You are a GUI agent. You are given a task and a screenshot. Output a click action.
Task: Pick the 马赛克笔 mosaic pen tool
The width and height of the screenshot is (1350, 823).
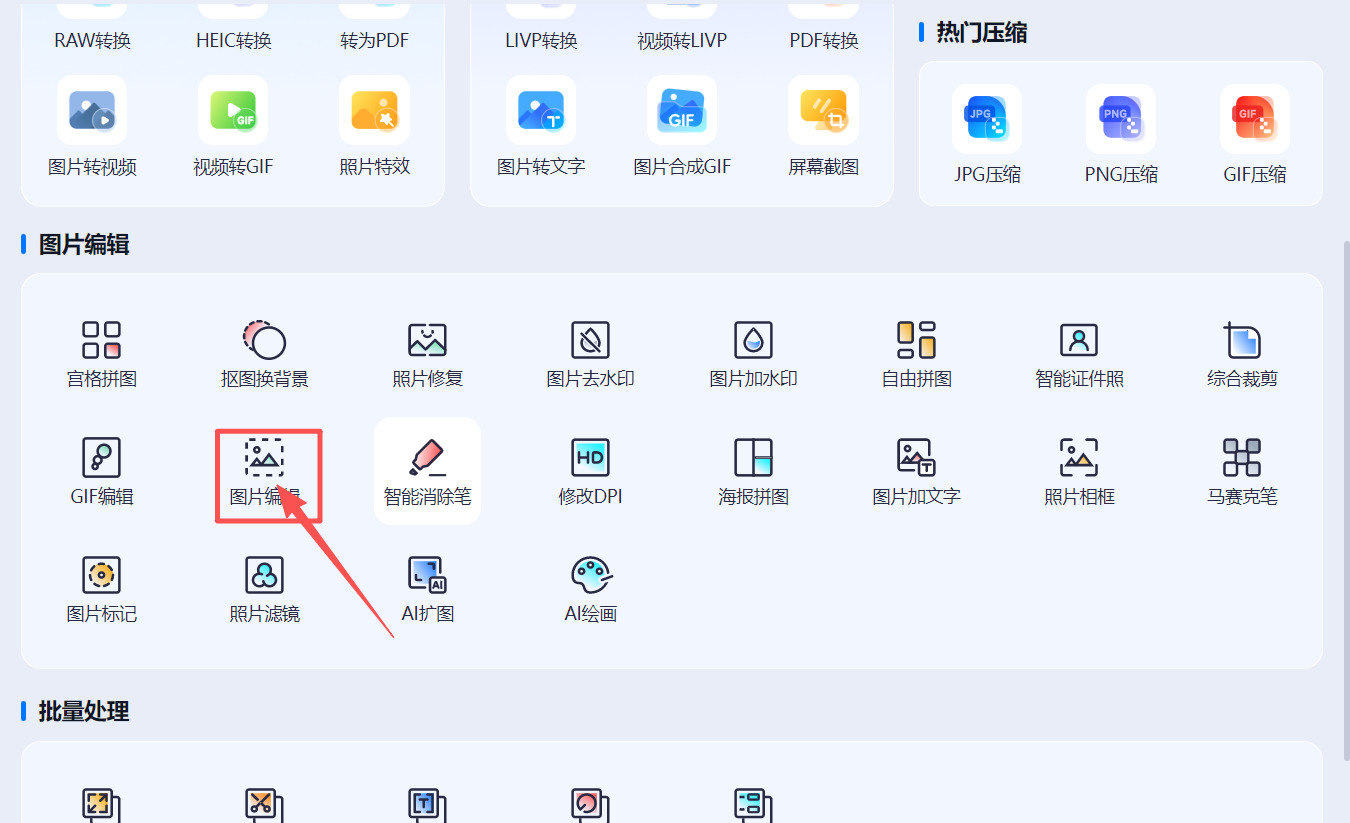click(x=1242, y=471)
